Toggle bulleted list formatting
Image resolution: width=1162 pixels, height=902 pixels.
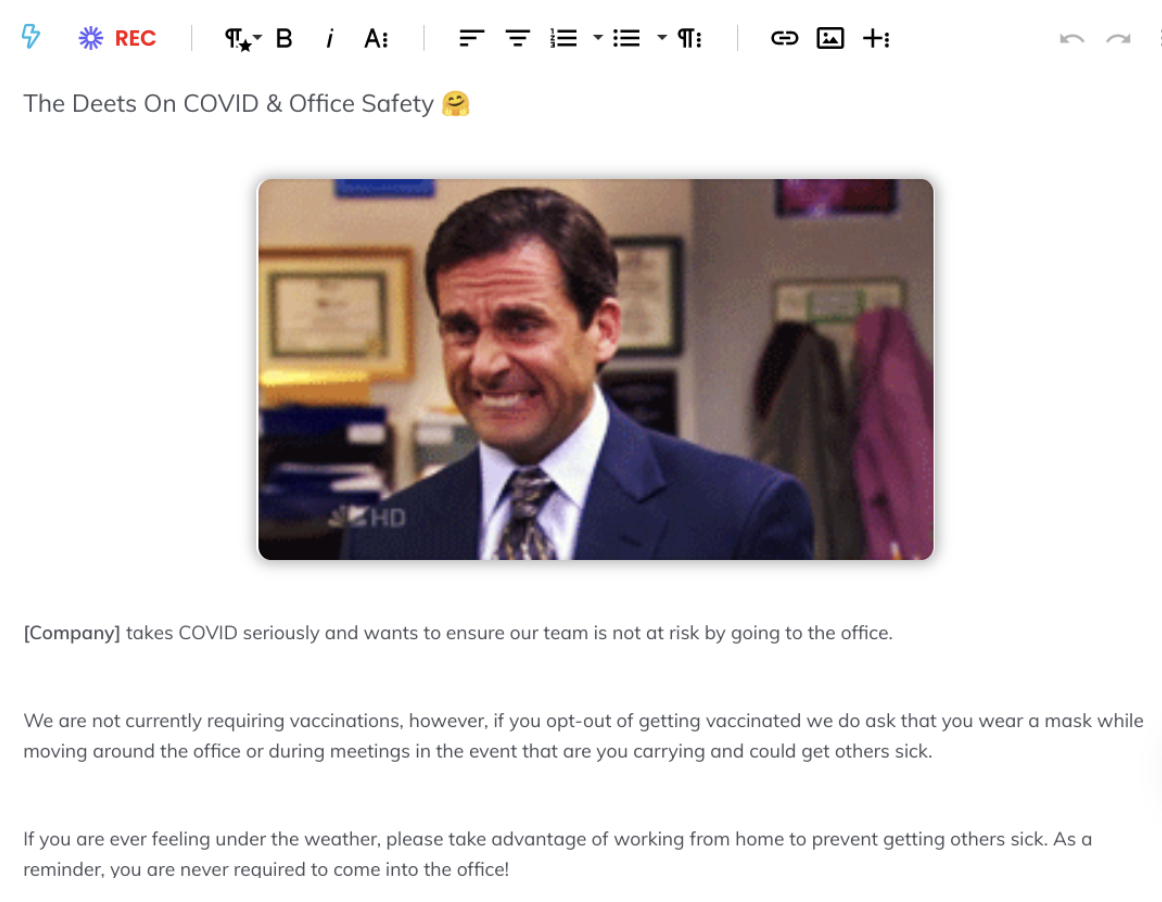(x=627, y=38)
